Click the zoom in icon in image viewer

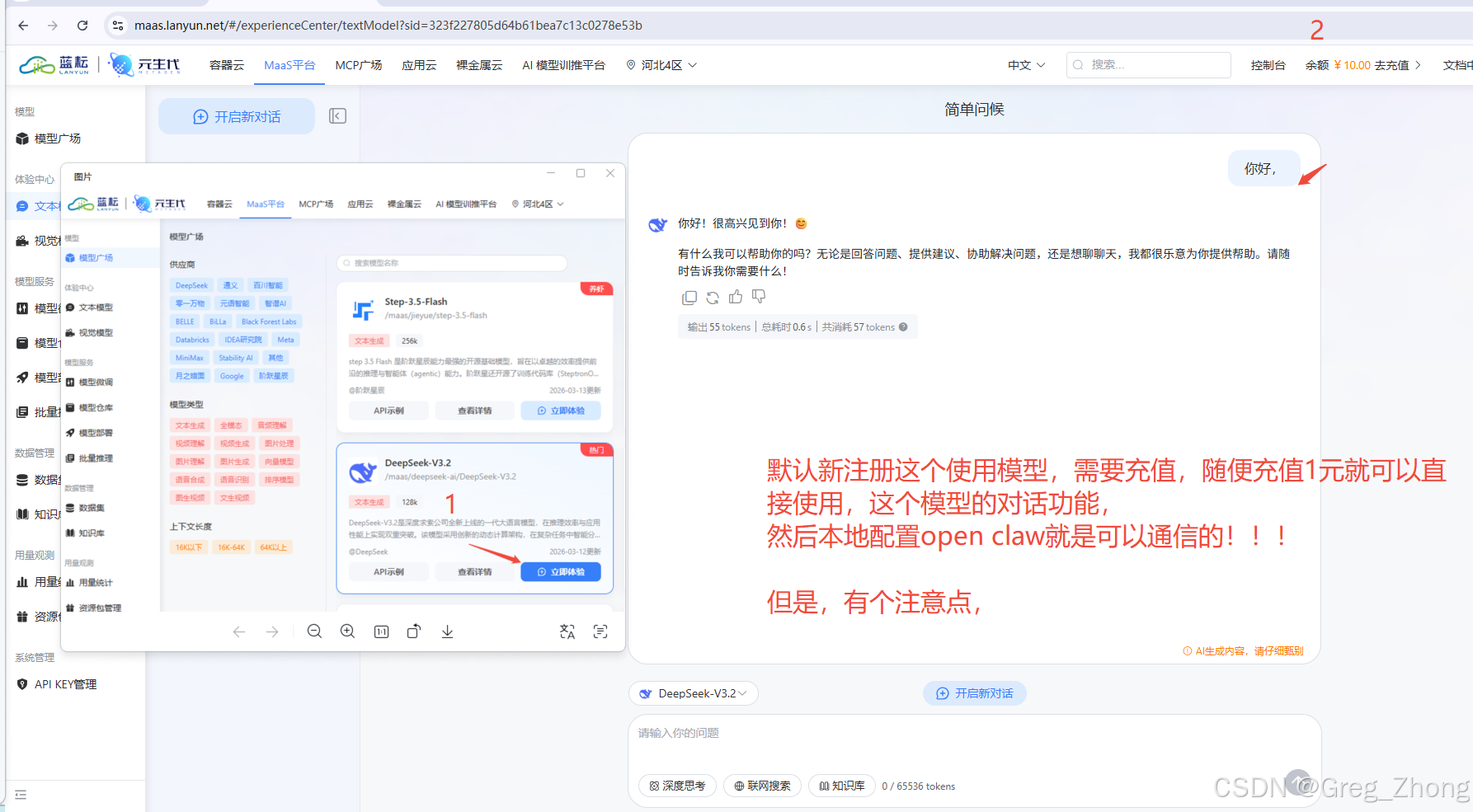[348, 631]
